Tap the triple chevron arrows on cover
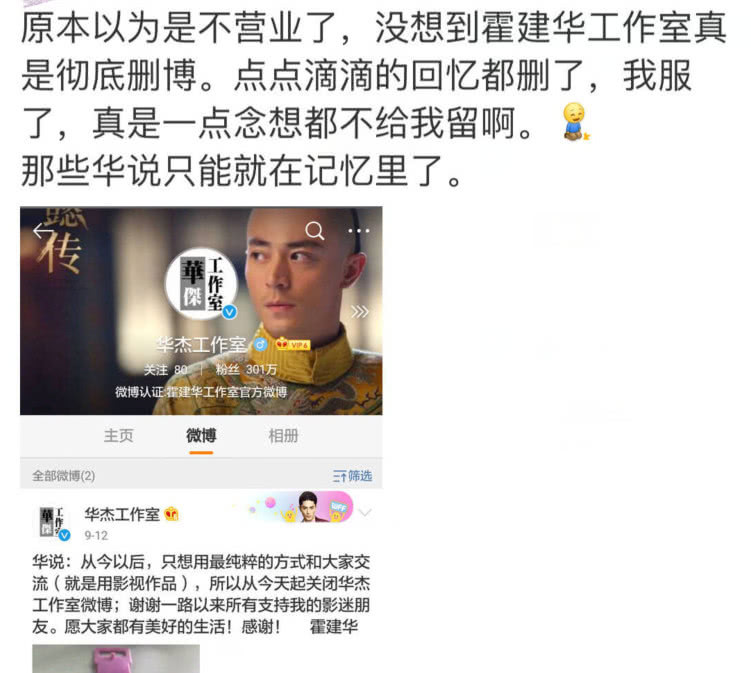Screen dimensions: 751x673 coord(360,312)
